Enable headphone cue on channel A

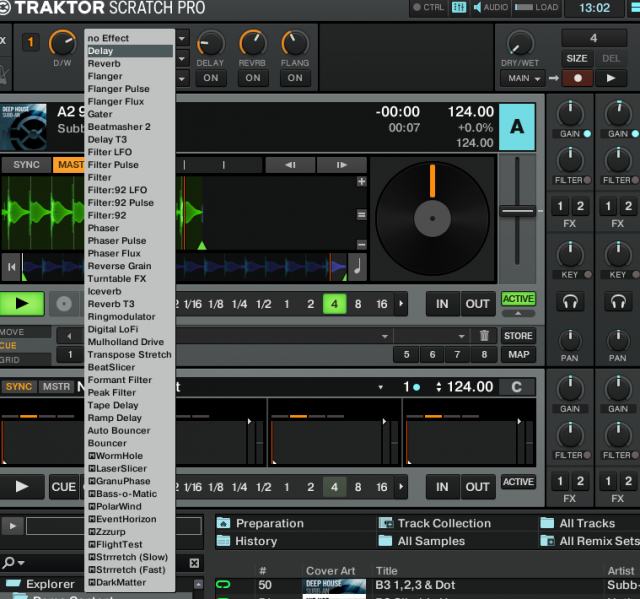click(570, 302)
